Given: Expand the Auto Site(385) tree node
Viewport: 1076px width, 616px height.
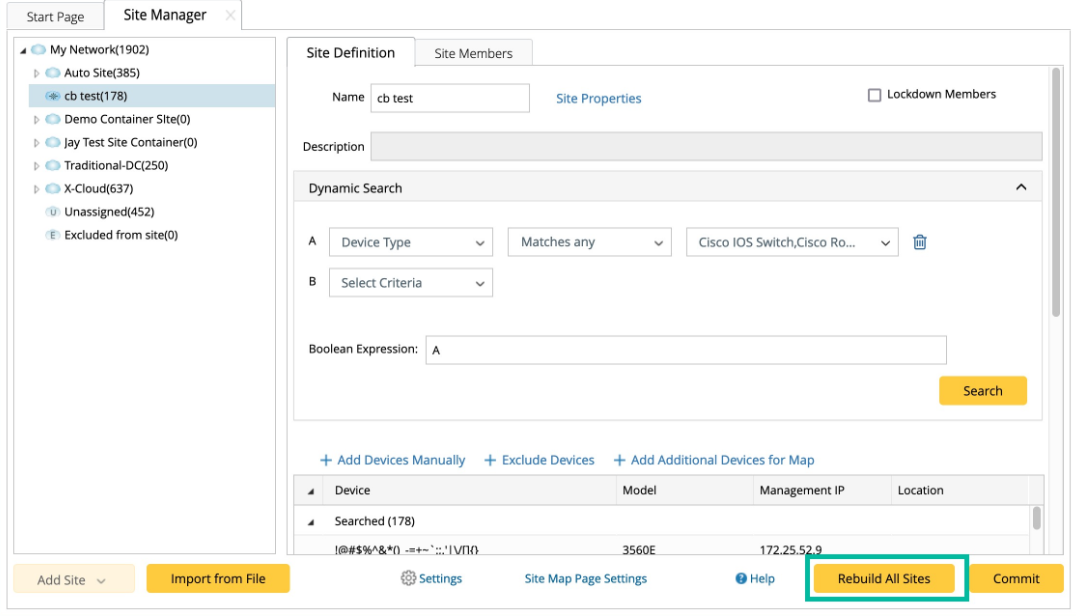Looking at the screenshot, I should click(x=37, y=73).
